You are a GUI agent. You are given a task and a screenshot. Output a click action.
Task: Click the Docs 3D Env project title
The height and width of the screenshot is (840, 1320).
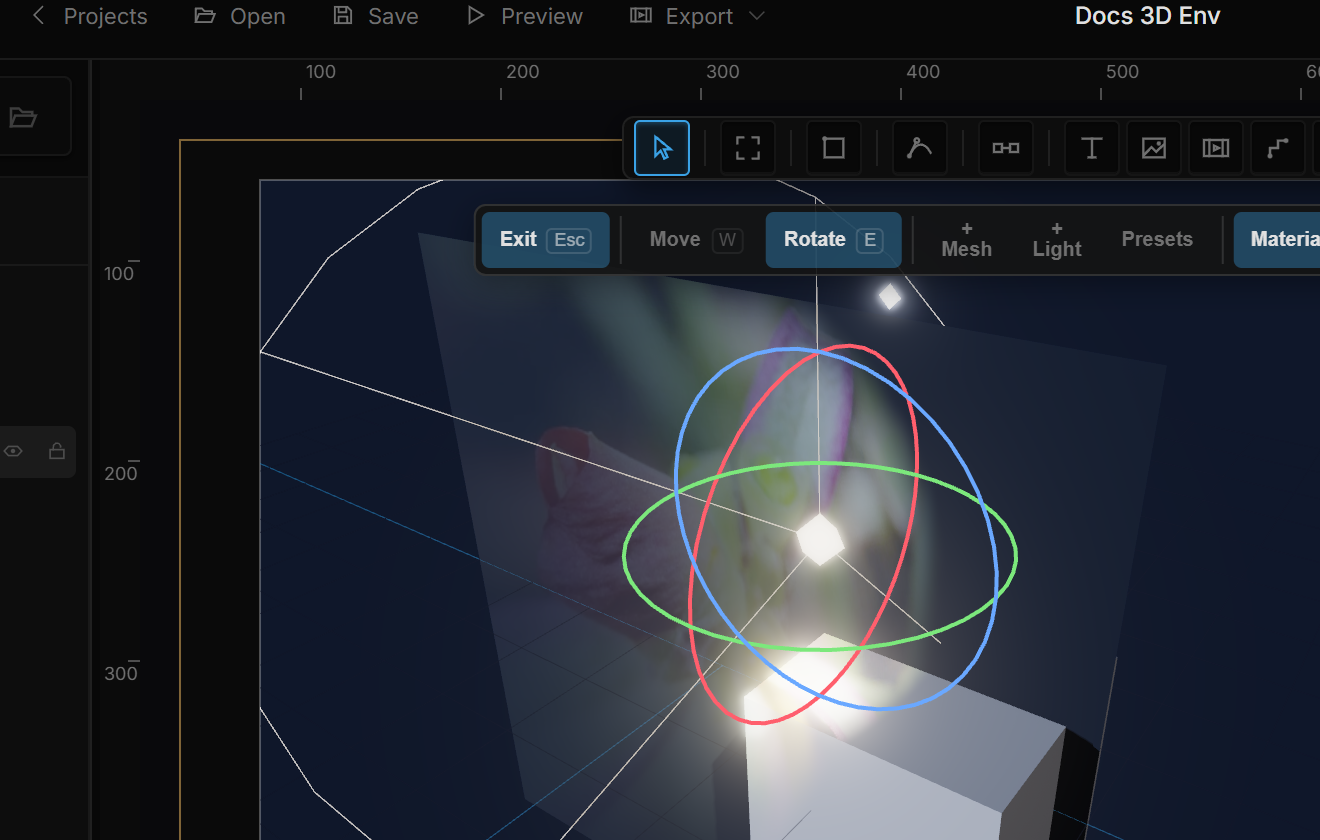1147,16
